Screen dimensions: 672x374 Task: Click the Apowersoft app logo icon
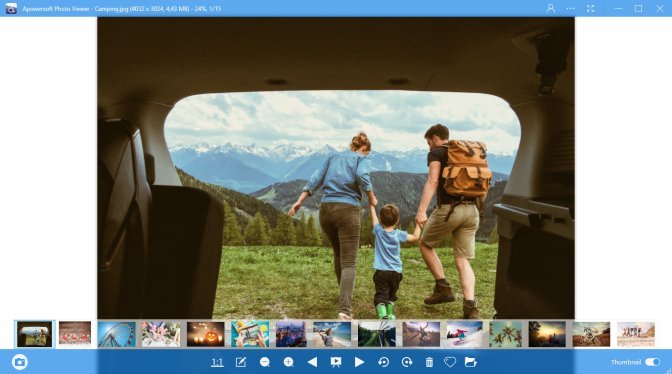(x=11, y=8)
